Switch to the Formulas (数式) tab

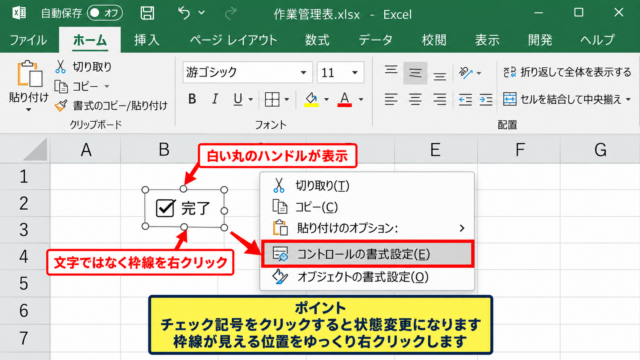click(x=317, y=40)
